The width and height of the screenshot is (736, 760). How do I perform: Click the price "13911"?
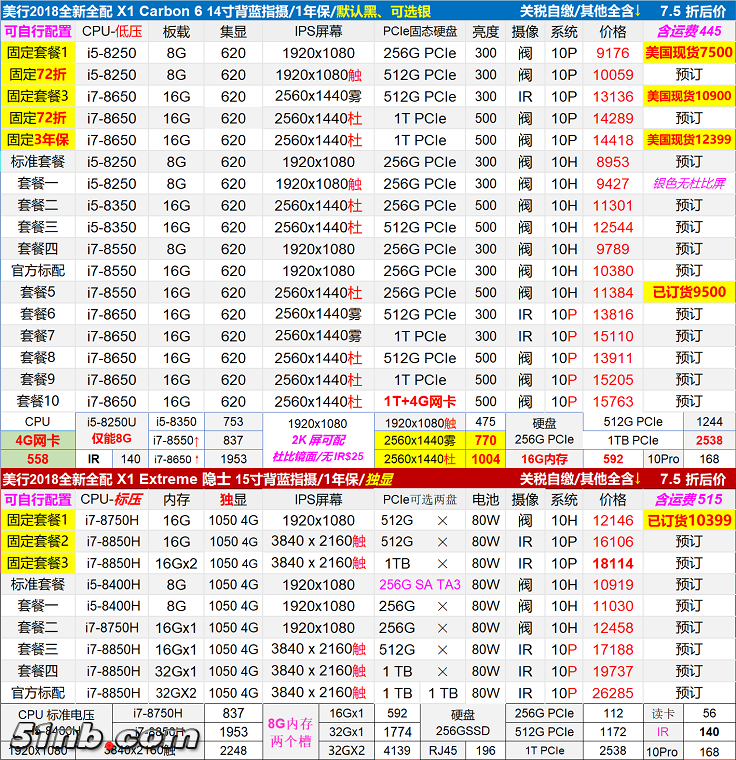pyautogui.click(x=613, y=358)
